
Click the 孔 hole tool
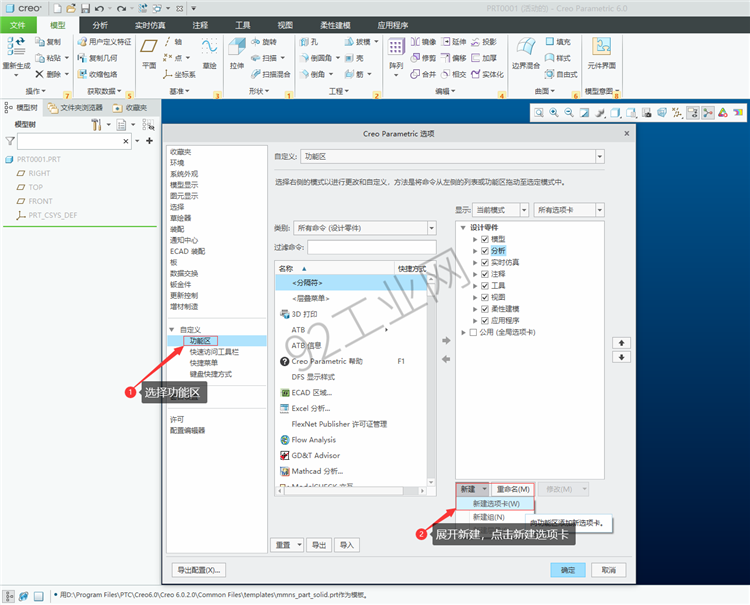(x=309, y=42)
